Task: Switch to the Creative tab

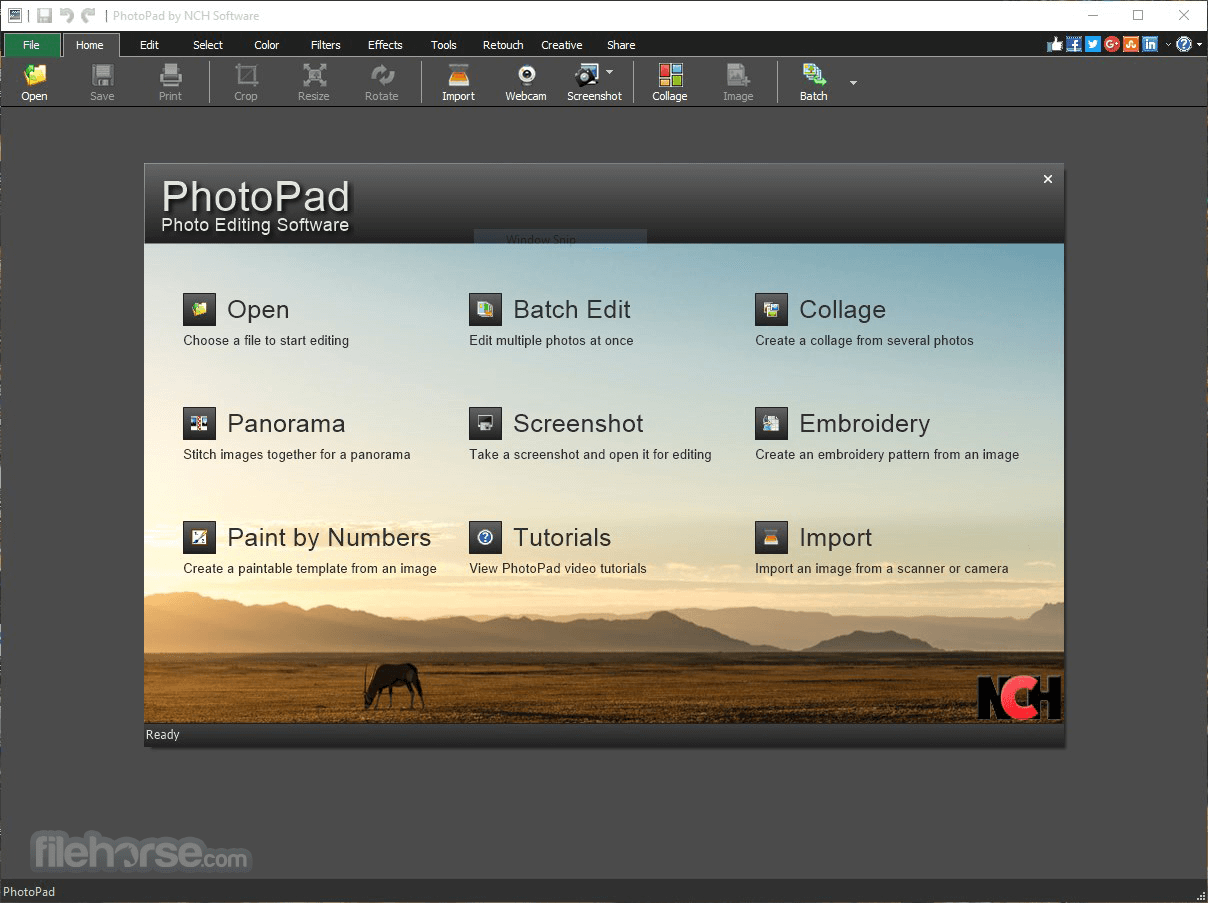Action: coord(562,45)
